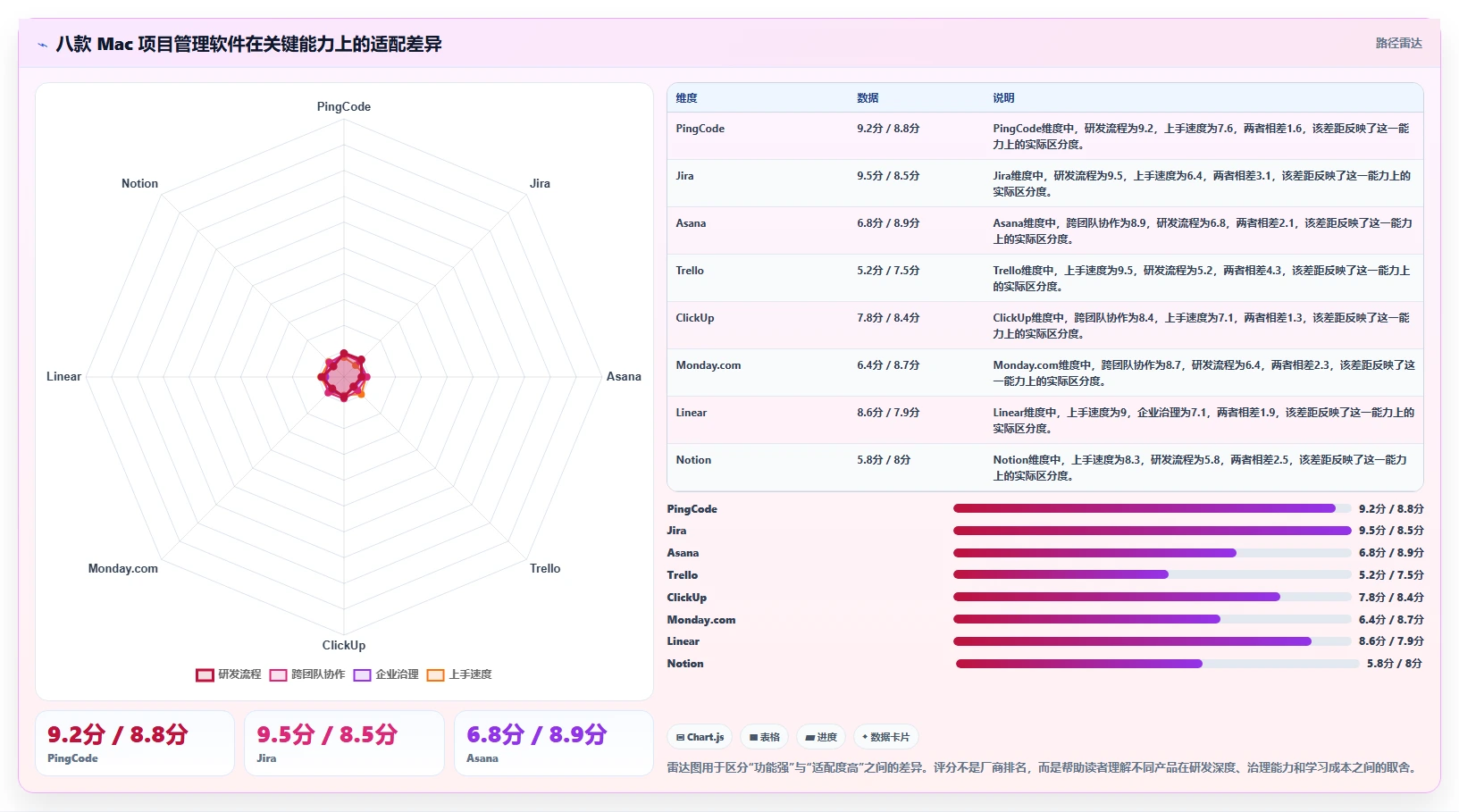Click the 研发流程 legend color box
The image size is (1459, 812).
(205, 674)
